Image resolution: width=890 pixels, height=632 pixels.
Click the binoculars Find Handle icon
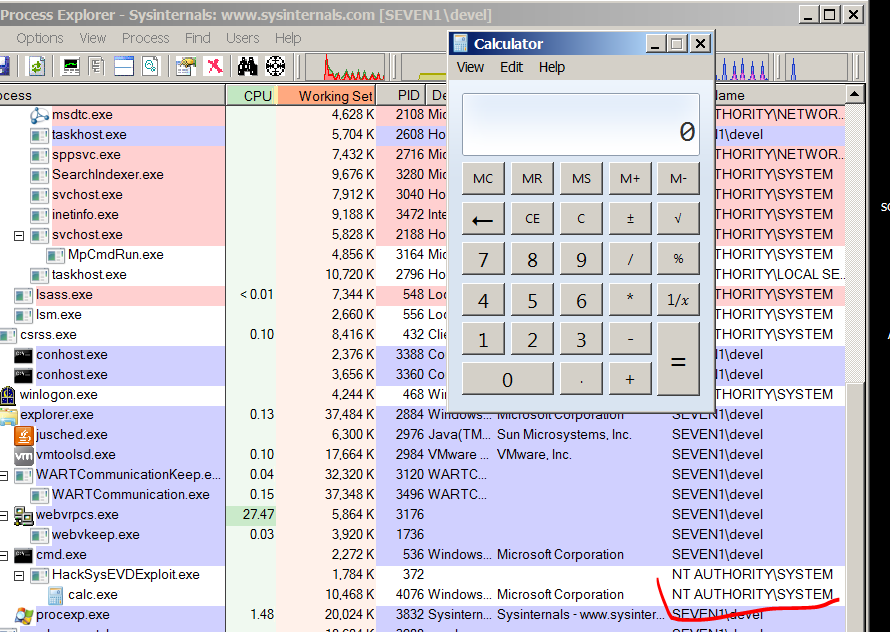click(x=247, y=67)
